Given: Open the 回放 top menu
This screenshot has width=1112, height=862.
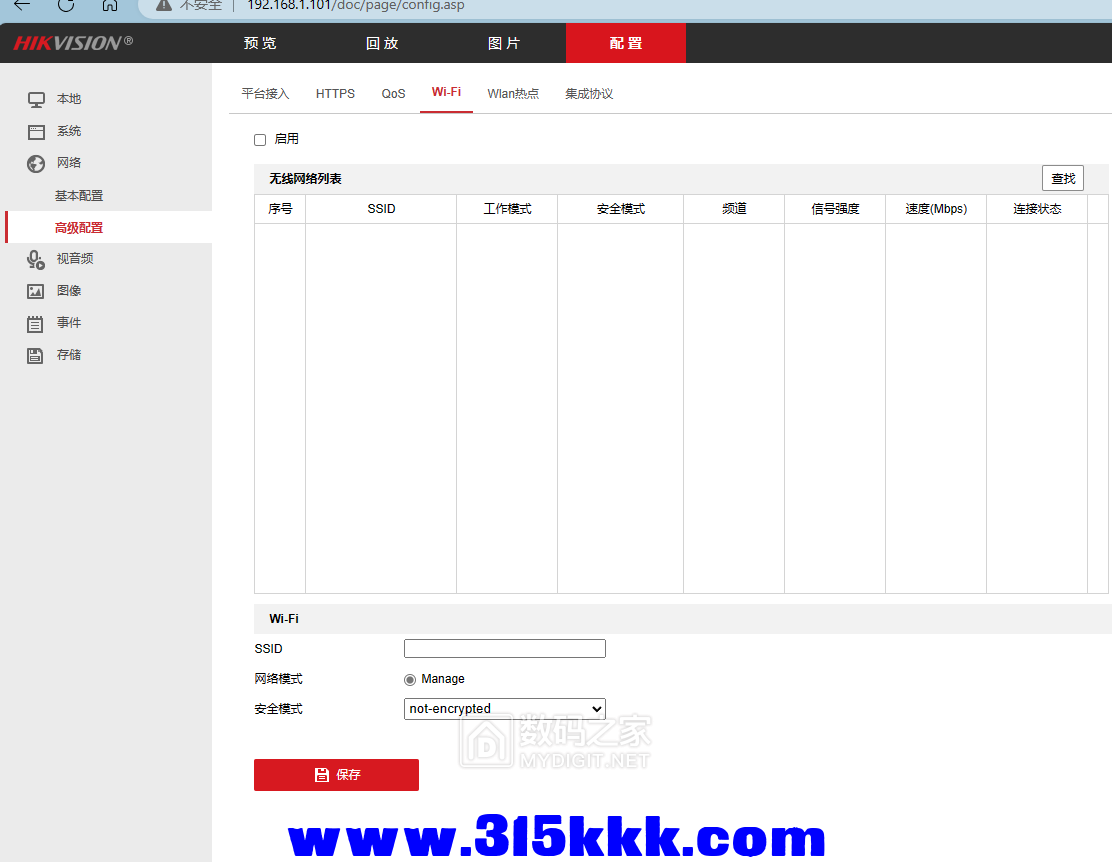Looking at the screenshot, I should point(382,43).
